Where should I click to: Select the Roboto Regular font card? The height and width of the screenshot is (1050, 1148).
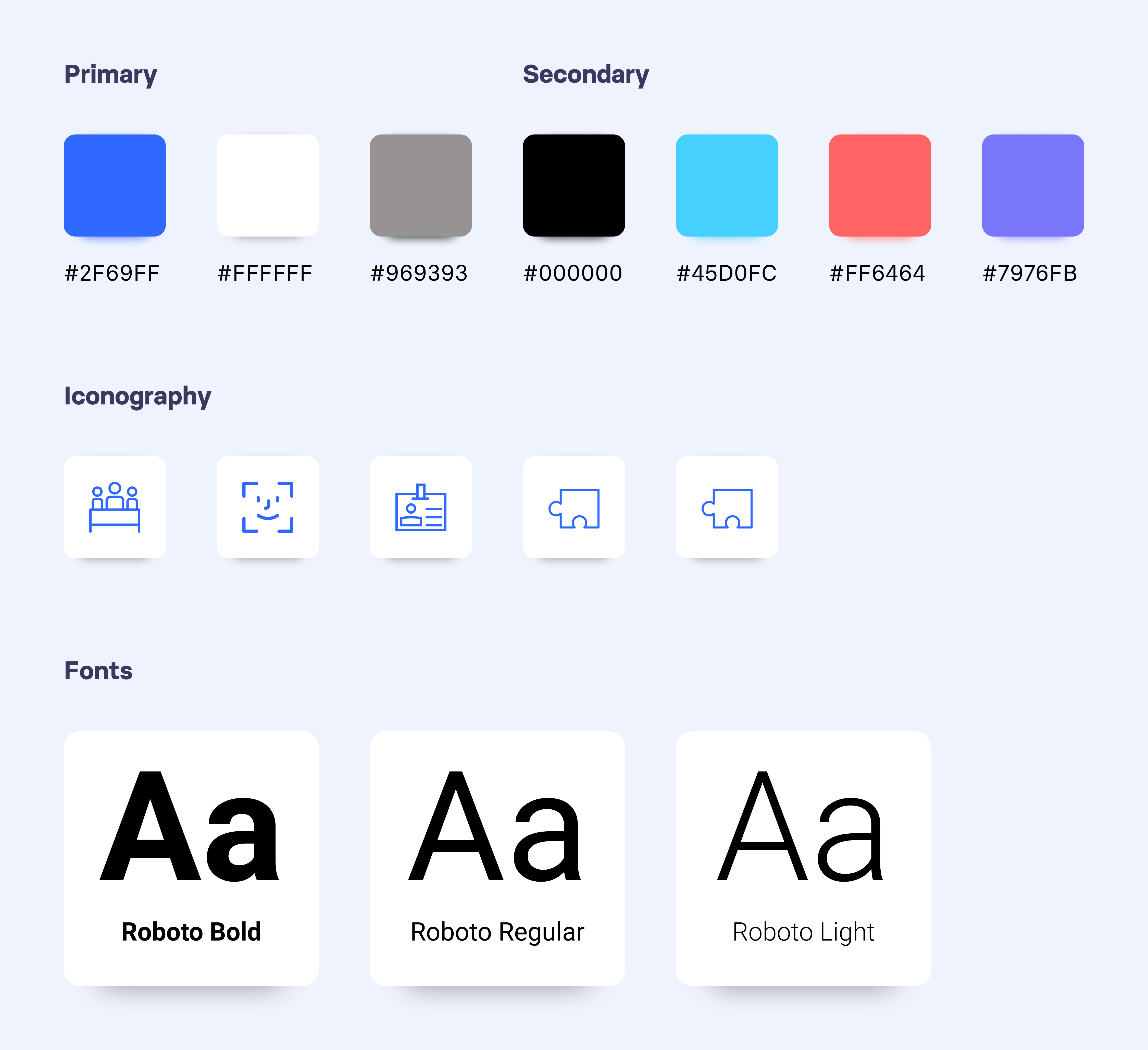pos(498,859)
